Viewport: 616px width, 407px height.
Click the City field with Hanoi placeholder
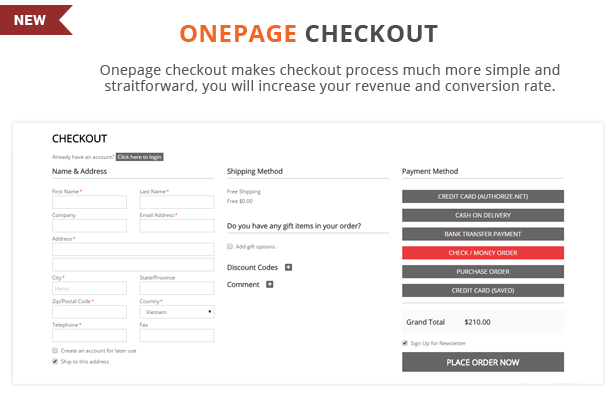pyautogui.click(x=89, y=288)
